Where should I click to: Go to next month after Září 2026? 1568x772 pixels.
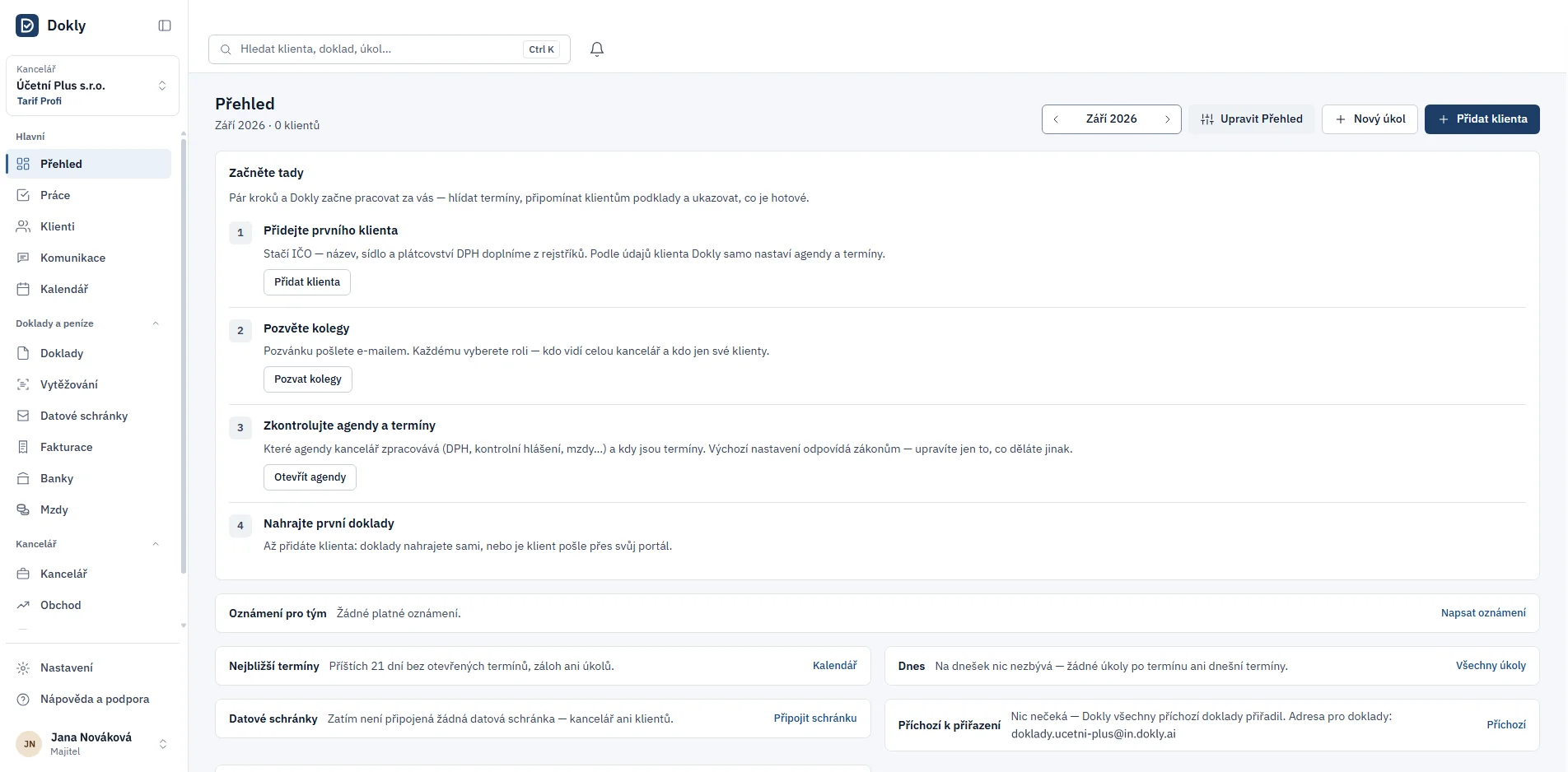tap(1167, 119)
